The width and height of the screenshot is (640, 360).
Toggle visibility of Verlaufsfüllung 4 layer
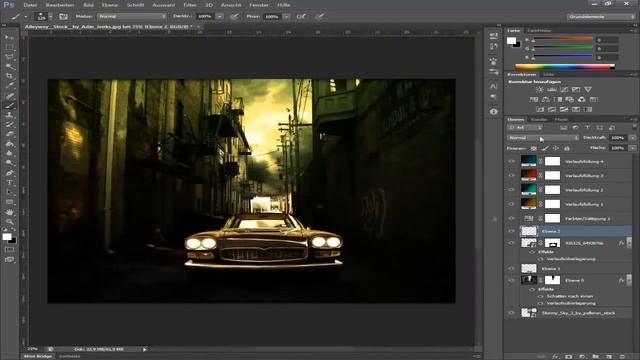pos(511,162)
